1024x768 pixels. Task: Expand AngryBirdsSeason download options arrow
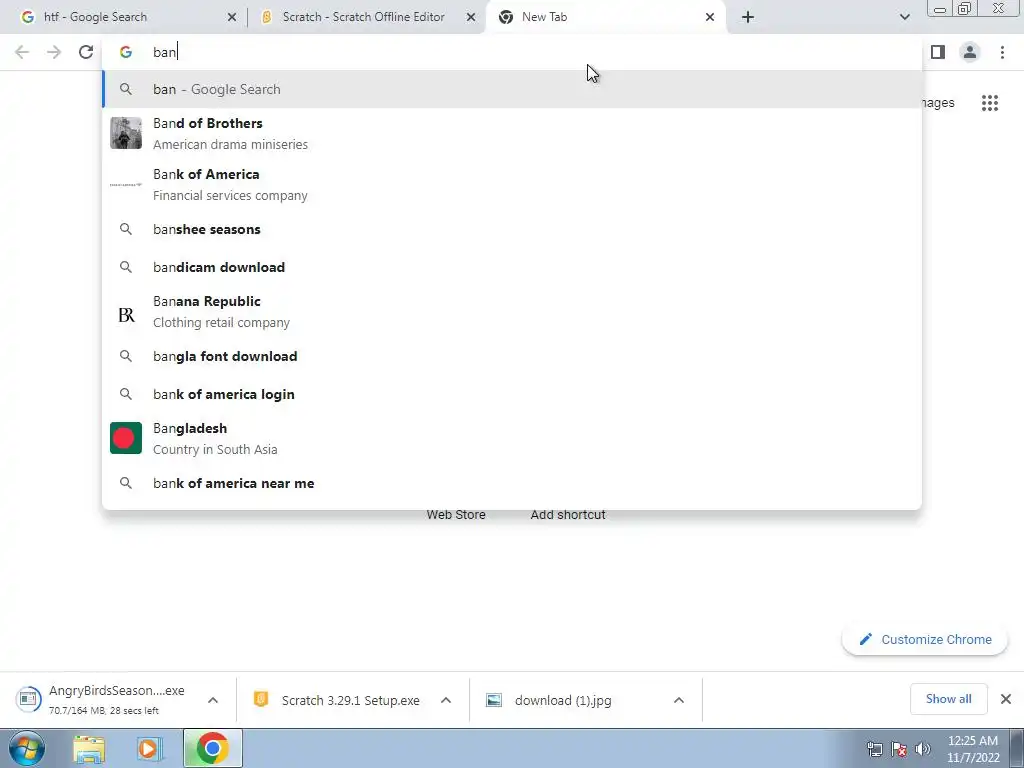click(x=213, y=700)
